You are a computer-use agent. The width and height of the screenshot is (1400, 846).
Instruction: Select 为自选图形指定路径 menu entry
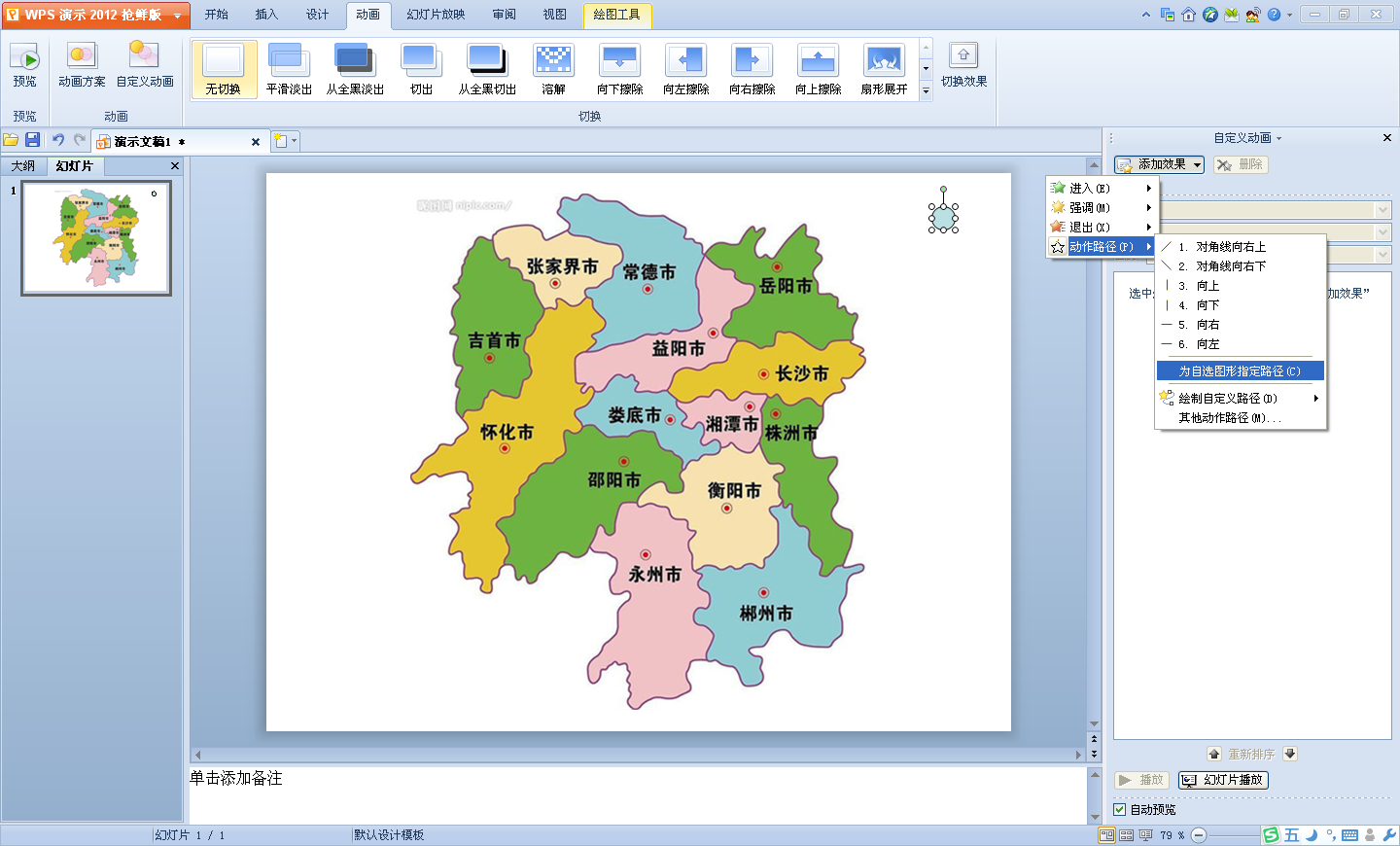(x=1240, y=370)
